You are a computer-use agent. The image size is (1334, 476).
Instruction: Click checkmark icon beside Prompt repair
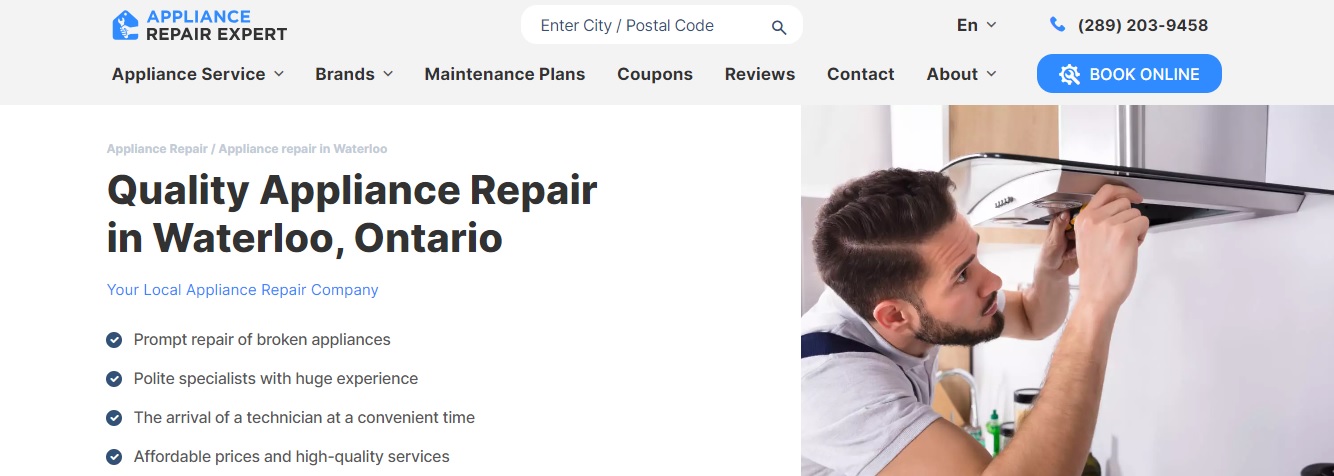(114, 340)
